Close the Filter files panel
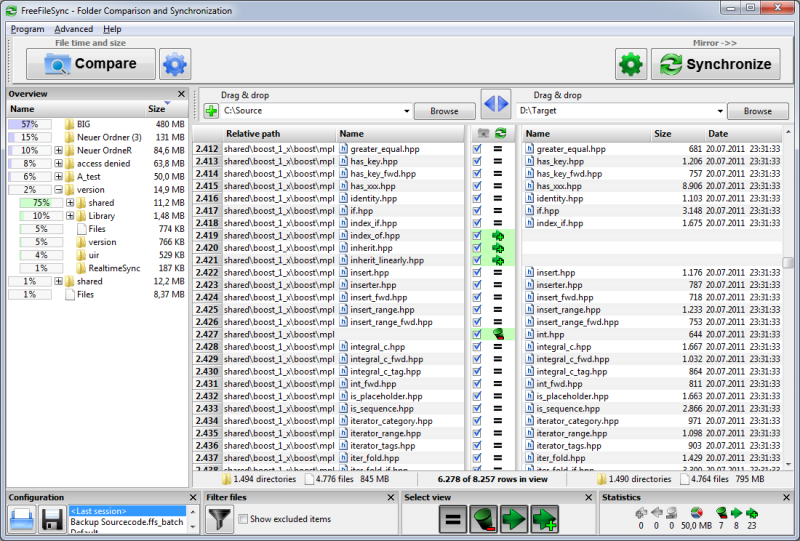 point(391,497)
